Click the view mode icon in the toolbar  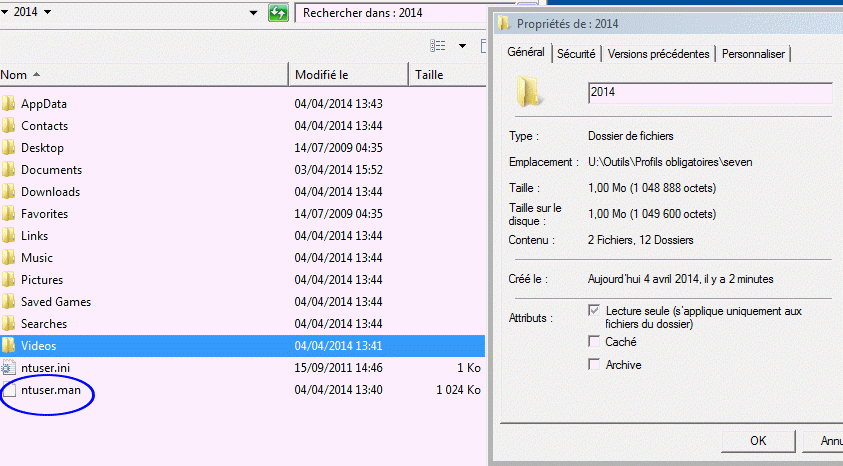pos(438,46)
